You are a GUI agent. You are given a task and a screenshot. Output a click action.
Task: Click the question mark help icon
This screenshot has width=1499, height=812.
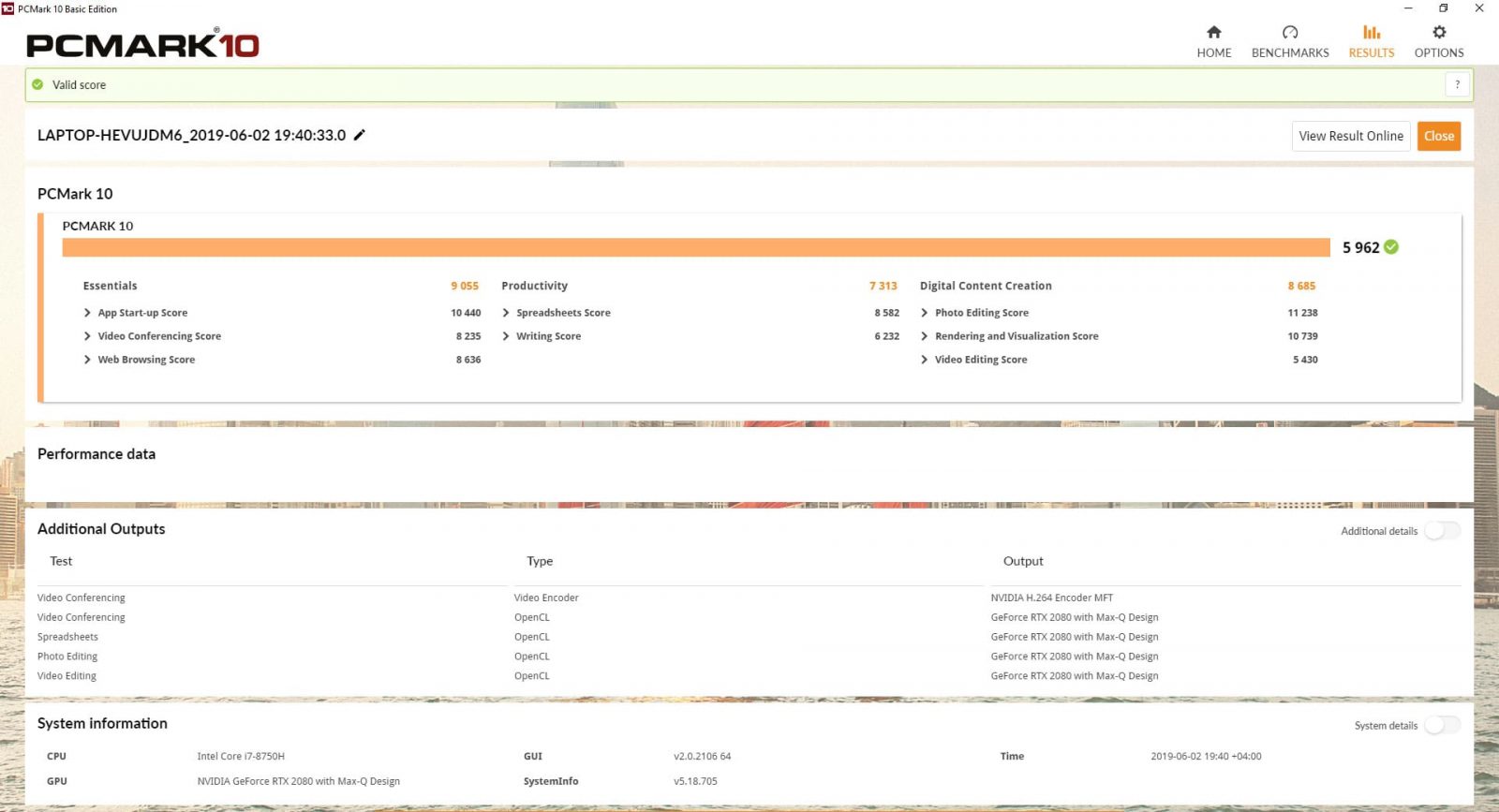[x=1457, y=84]
